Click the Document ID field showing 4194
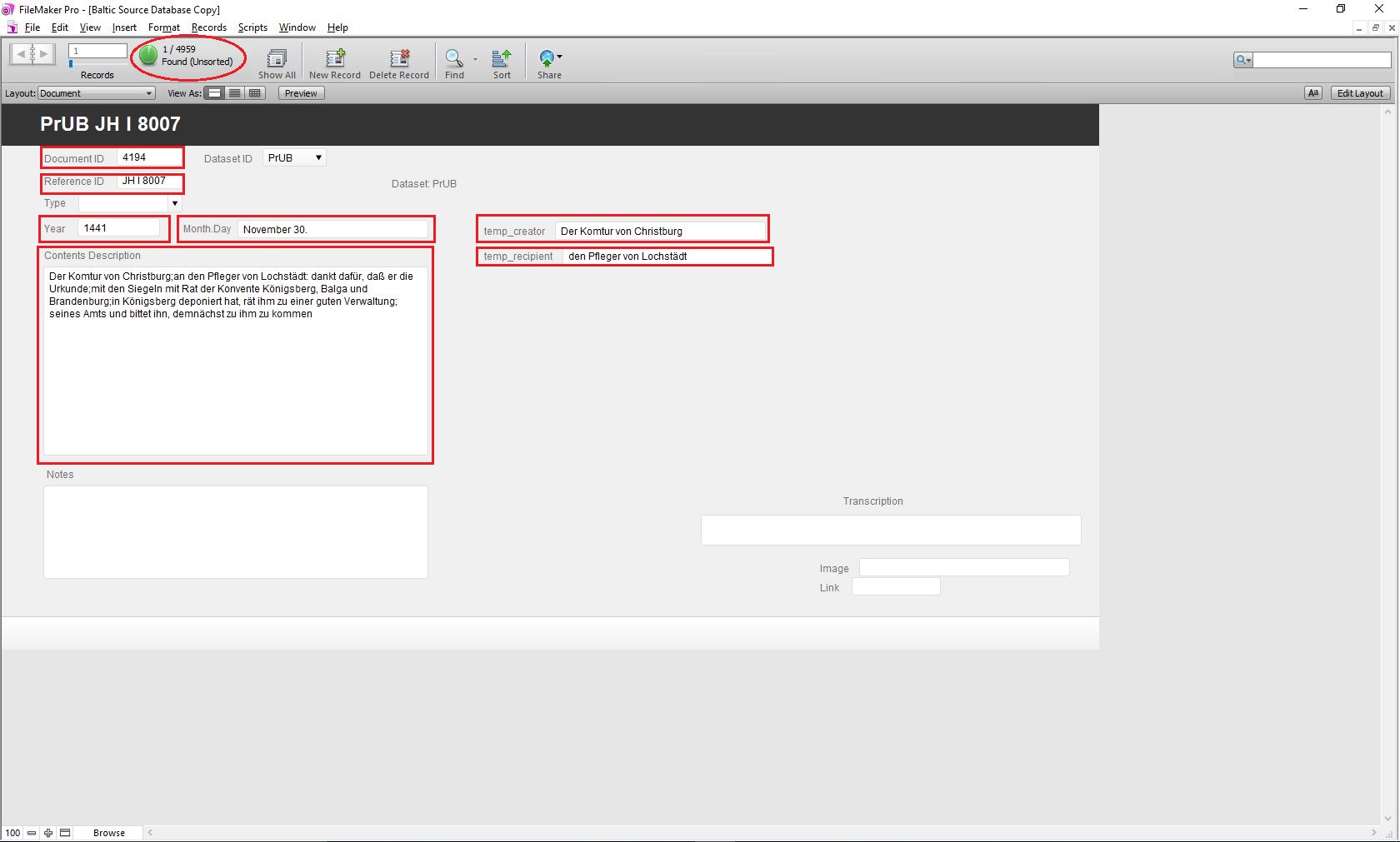The image size is (1400, 842). [148, 157]
